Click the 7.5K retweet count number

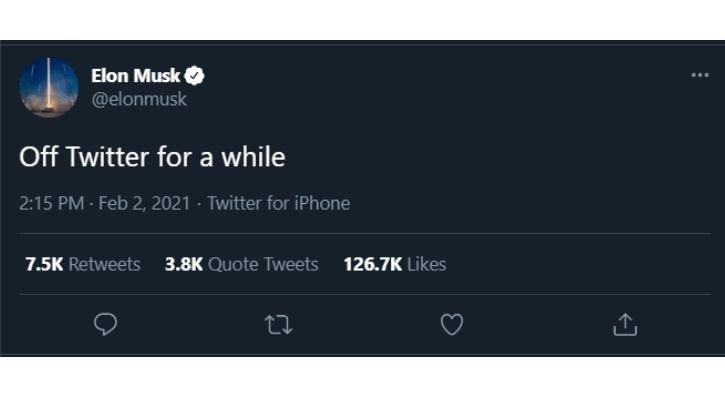[42, 264]
